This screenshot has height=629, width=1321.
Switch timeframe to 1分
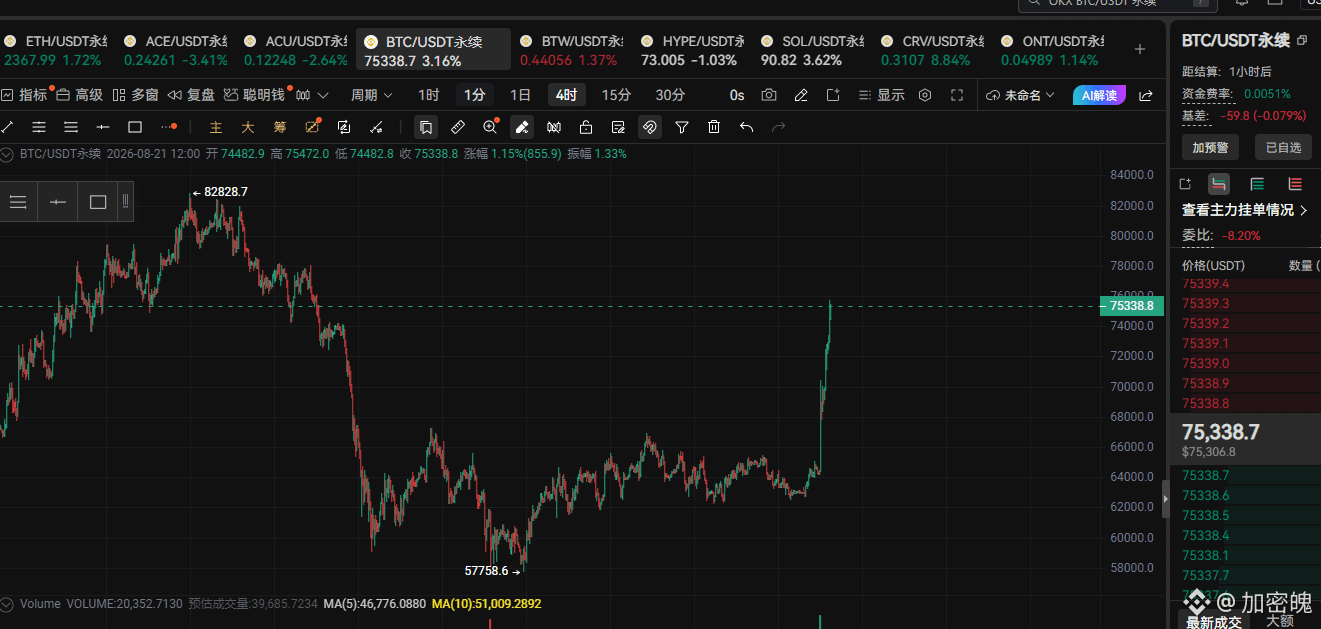pyautogui.click(x=475, y=95)
